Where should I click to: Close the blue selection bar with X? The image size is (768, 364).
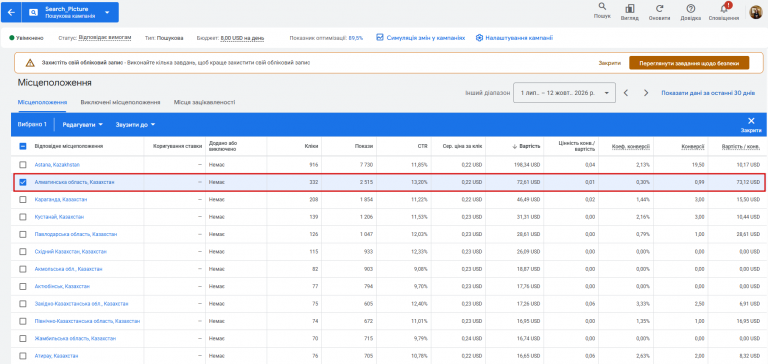pyautogui.click(x=751, y=124)
